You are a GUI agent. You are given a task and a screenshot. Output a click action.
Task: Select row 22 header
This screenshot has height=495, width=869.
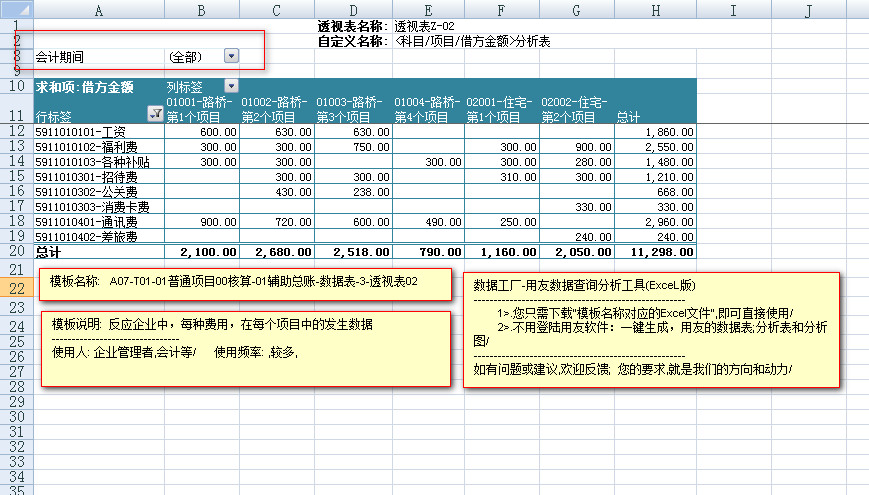pos(16,288)
